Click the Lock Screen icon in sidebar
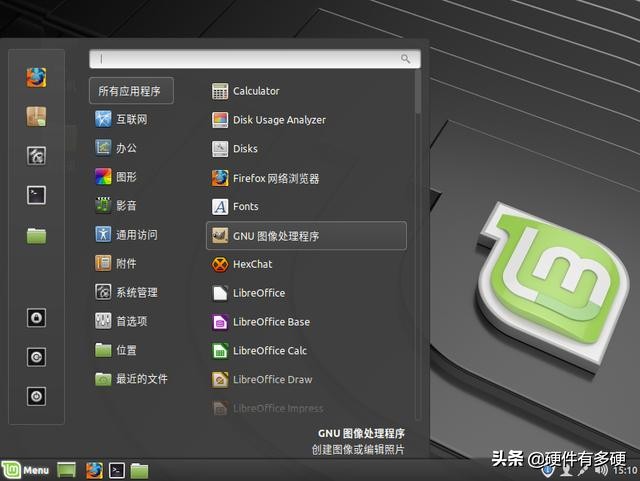This screenshot has height=481, width=640. tap(36, 318)
